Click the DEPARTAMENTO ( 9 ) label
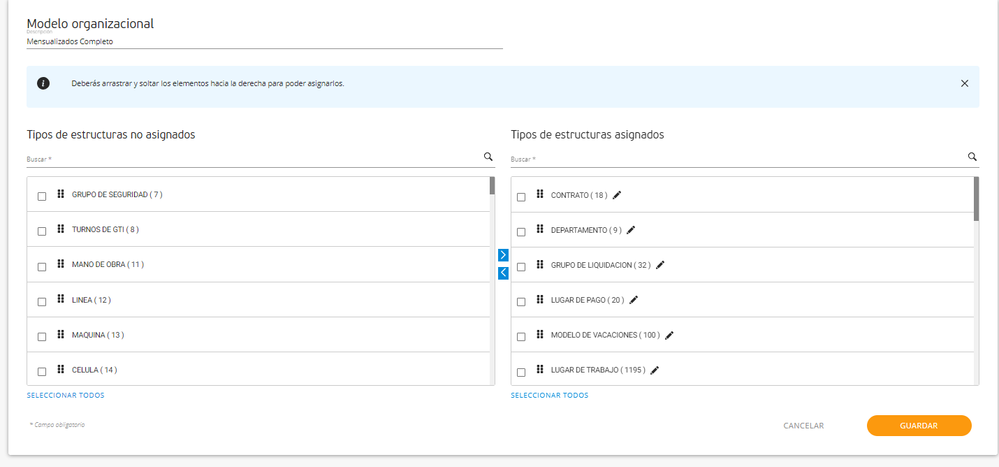Image resolution: width=999 pixels, height=467 pixels. [x=586, y=231]
